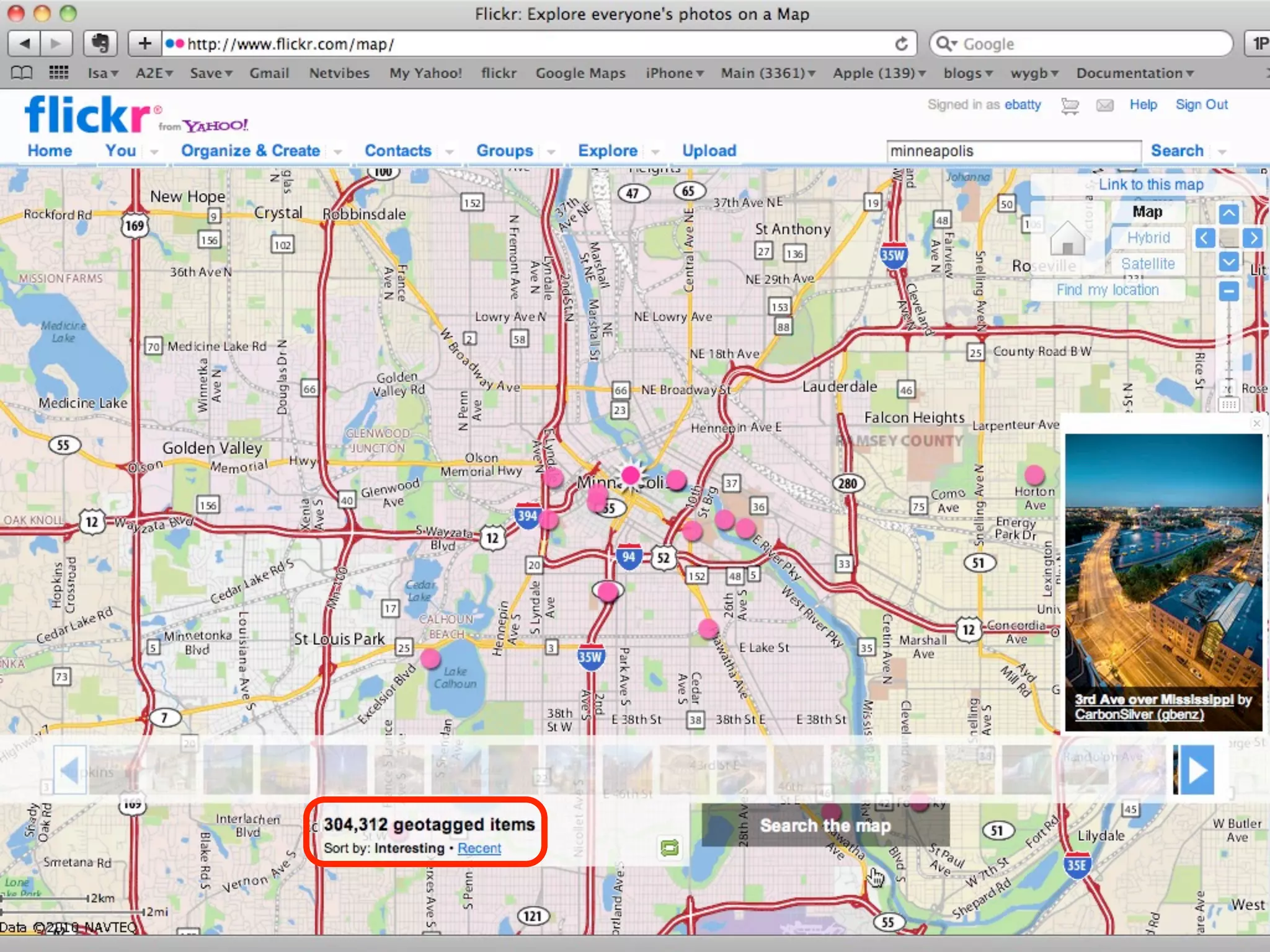1270x952 pixels.
Task: Pan the map up with arrow
Action: [x=1228, y=214]
